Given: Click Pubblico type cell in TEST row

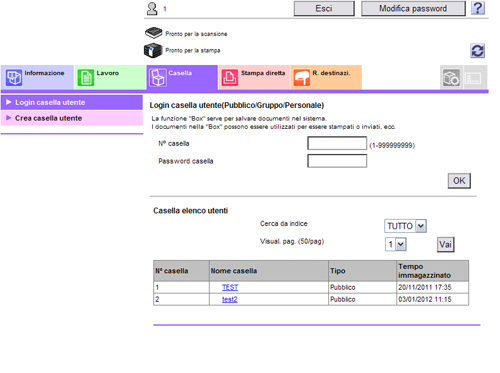Looking at the screenshot, I should (362, 287).
